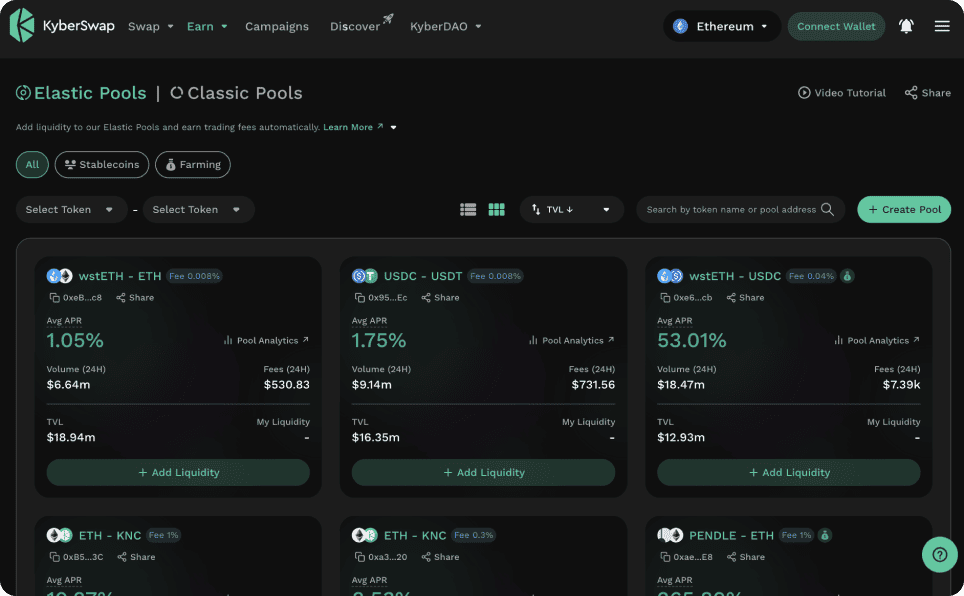This screenshot has height=596, width=964.
Task: Copy ETH - KNC pool address 0xB5...3C
Action: click(x=55, y=557)
